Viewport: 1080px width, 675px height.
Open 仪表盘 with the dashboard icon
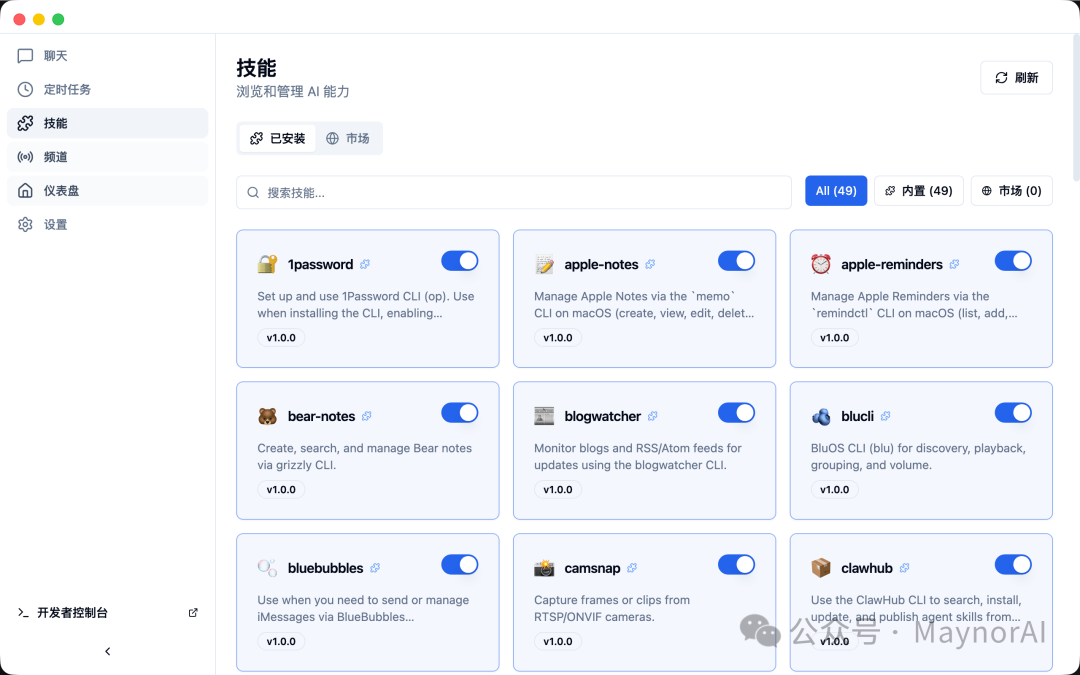point(25,190)
